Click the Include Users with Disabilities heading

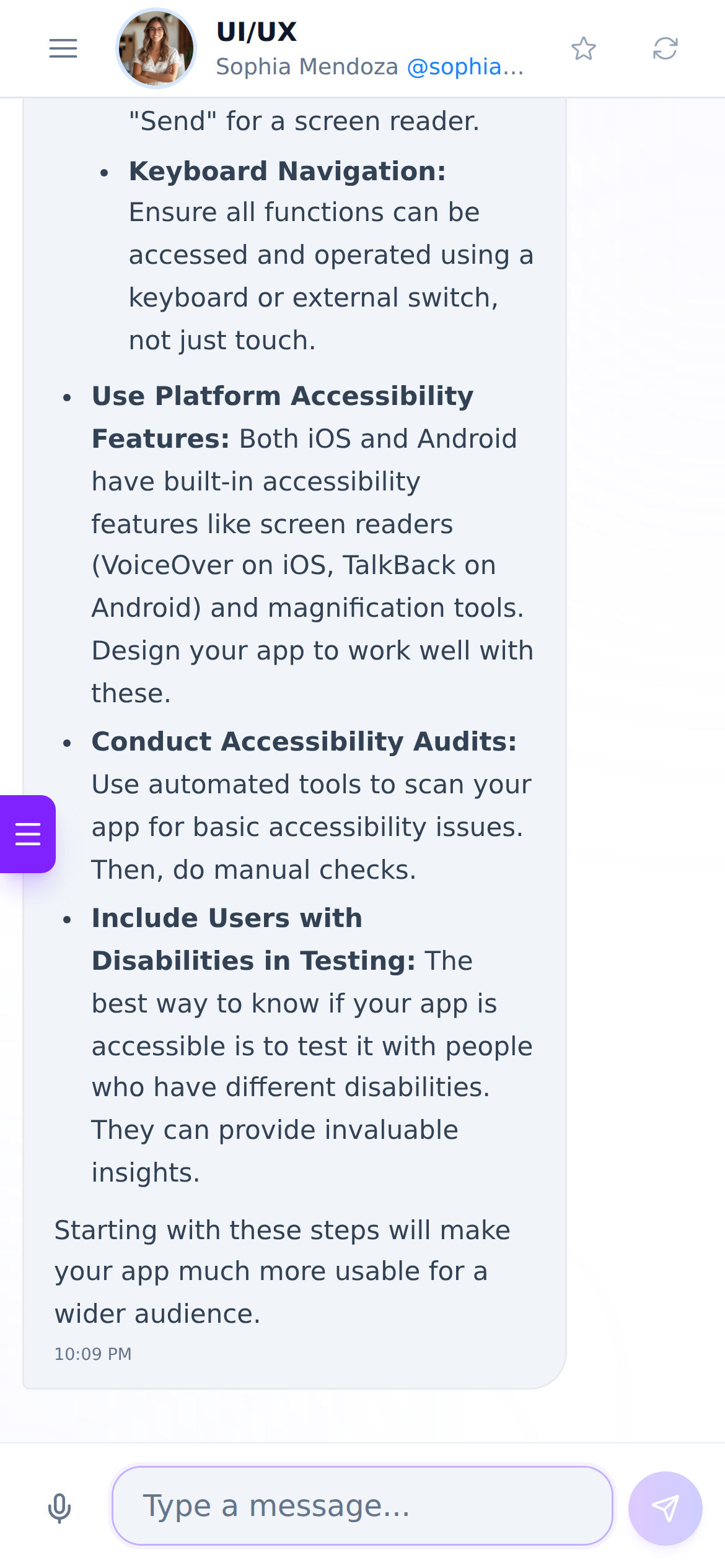pyautogui.click(x=253, y=939)
